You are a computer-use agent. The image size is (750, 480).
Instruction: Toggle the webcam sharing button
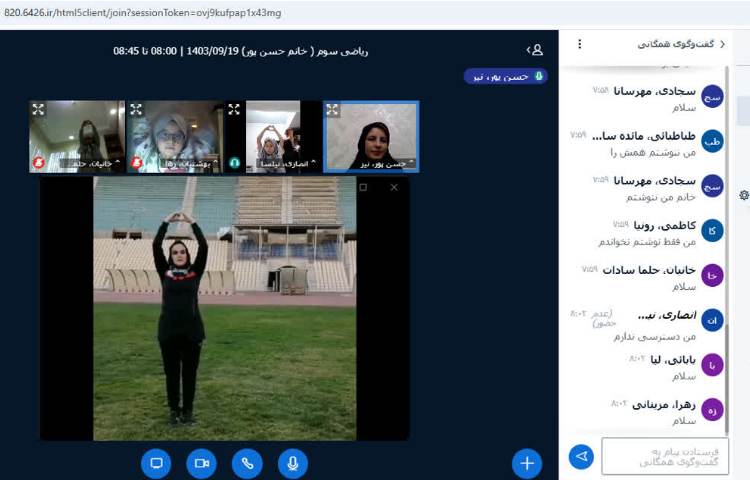coord(201,463)
